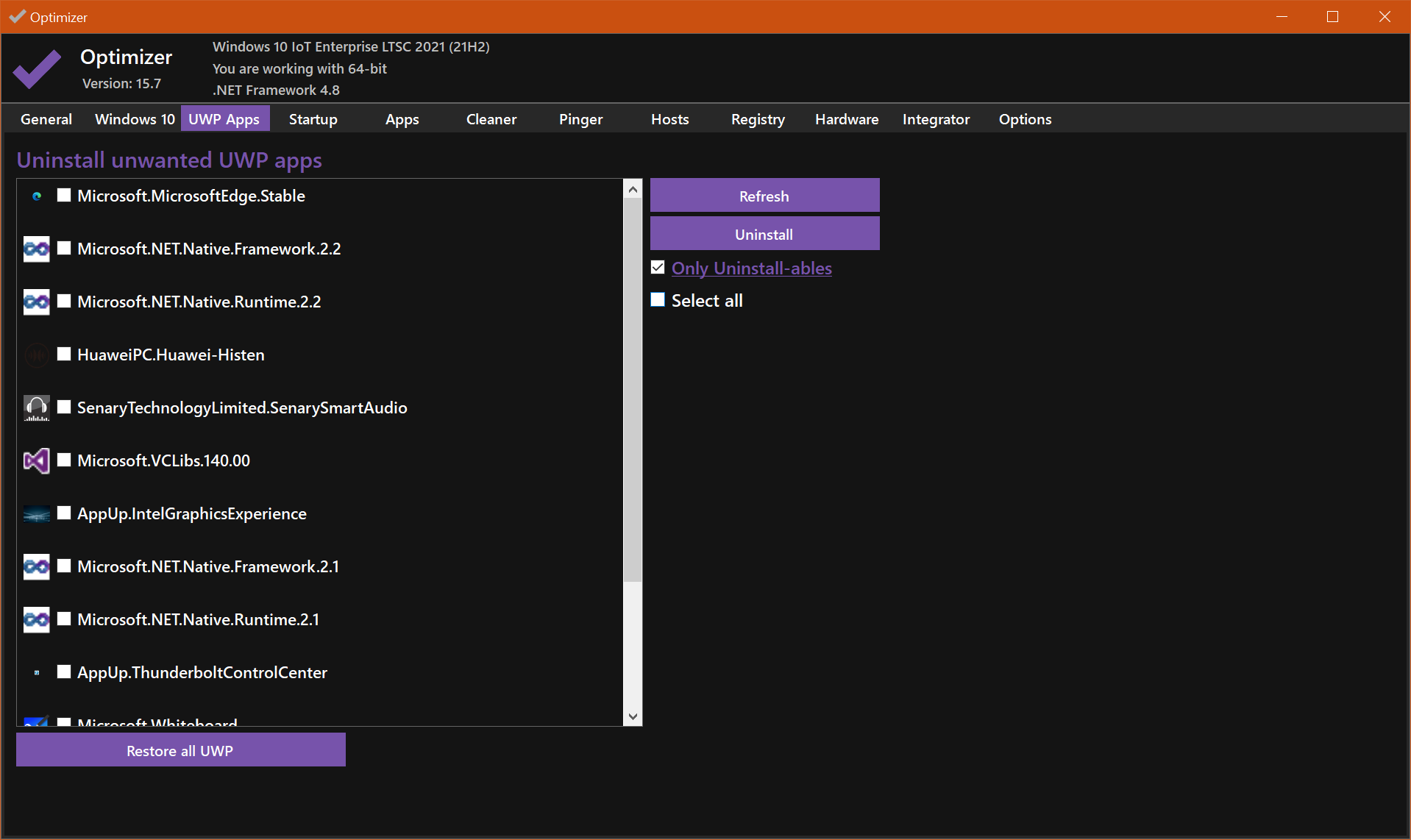Click the Refresh button
The height and width of the screenshot is (840, 1411).
tap(764, 196)
